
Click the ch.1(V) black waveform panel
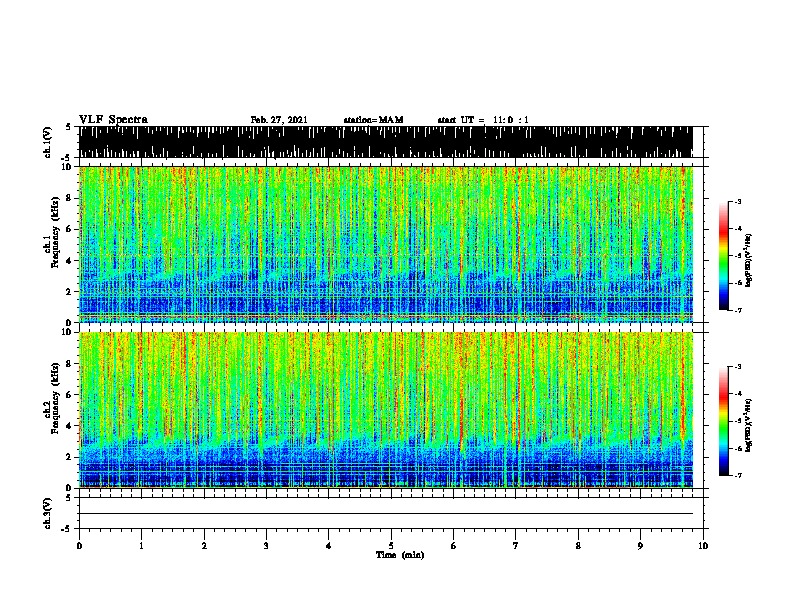point(386,142)
